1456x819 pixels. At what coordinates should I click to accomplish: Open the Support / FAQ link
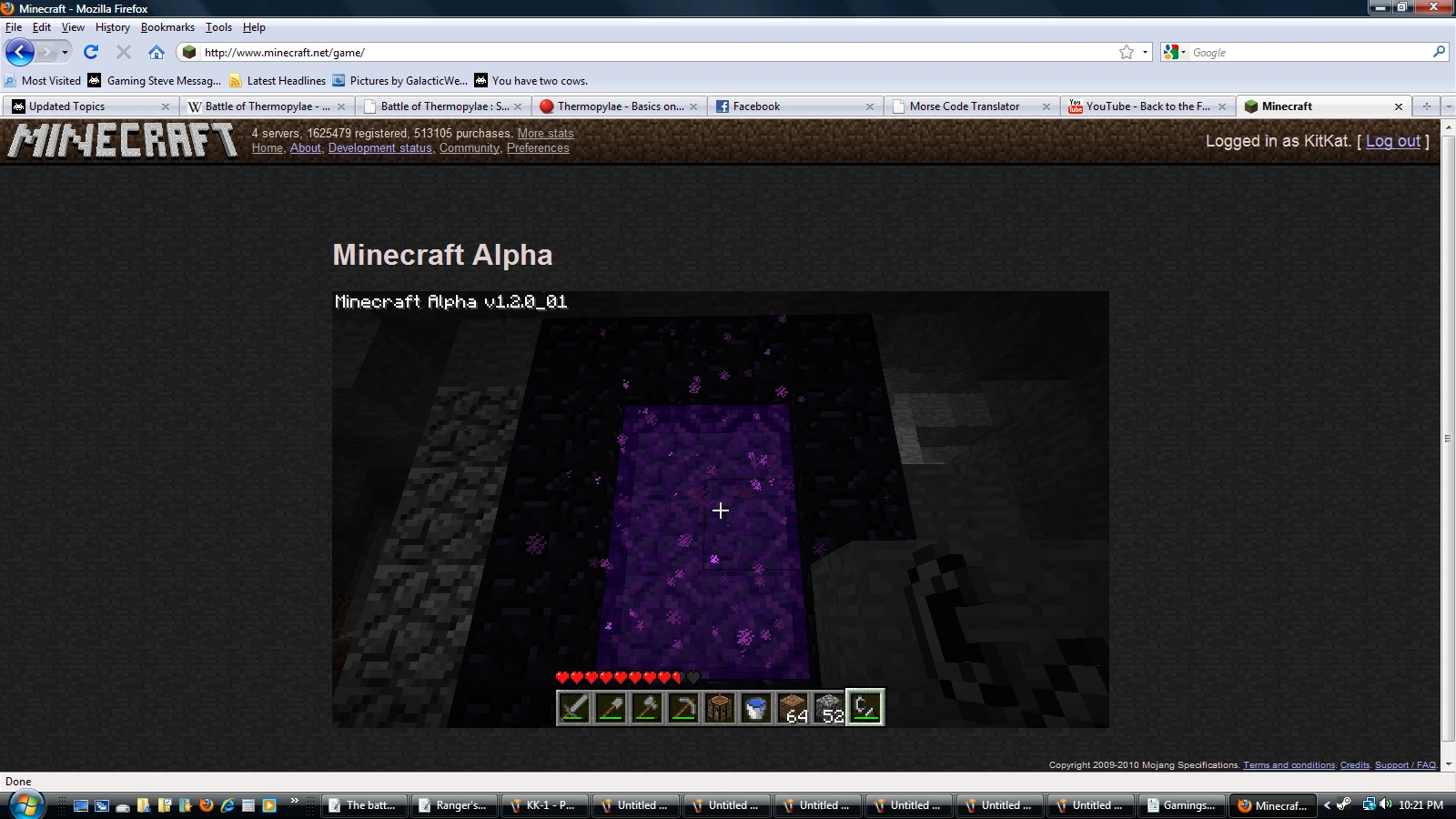click(1405, 765)
